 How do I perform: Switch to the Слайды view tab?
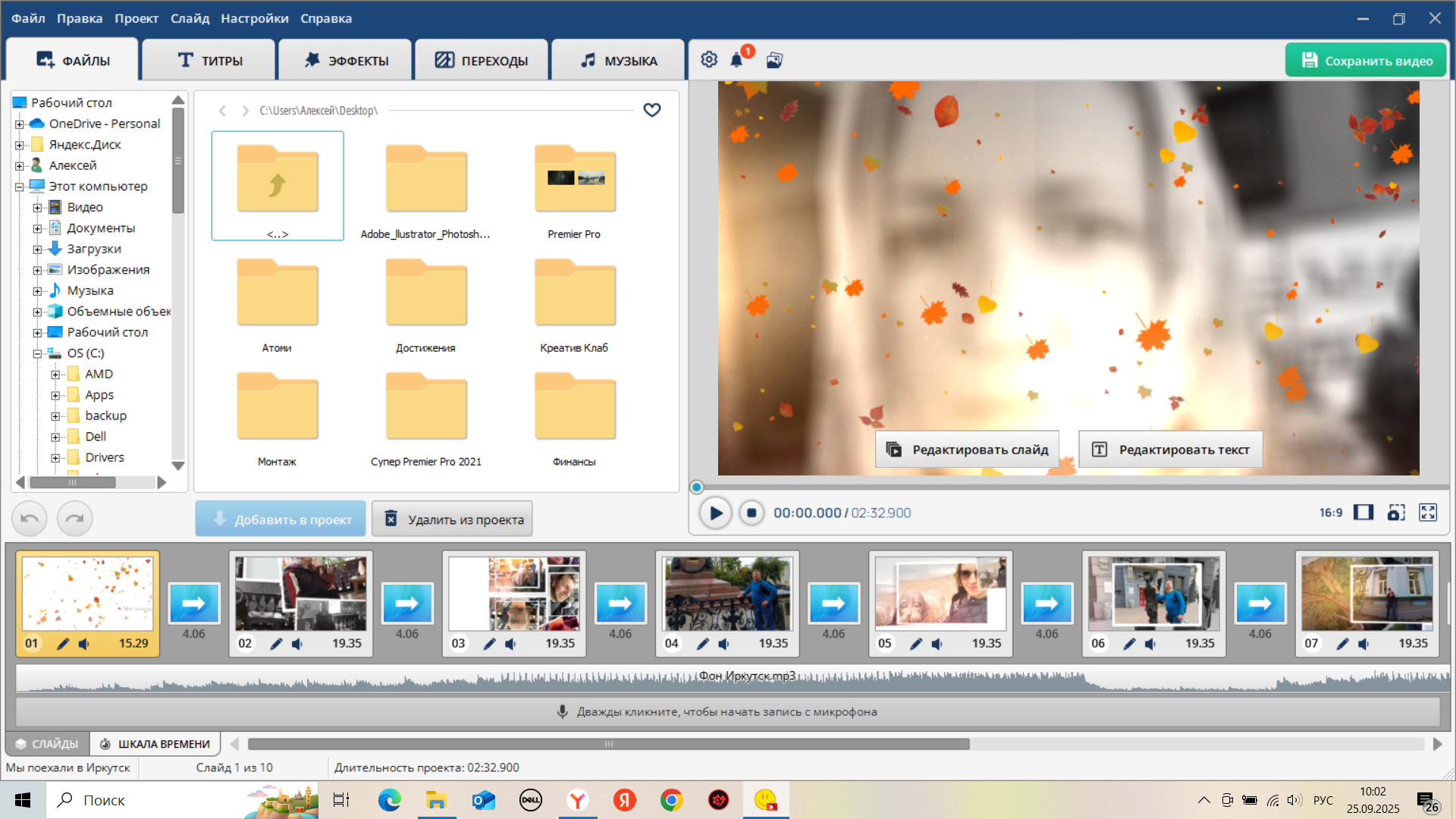47,744
